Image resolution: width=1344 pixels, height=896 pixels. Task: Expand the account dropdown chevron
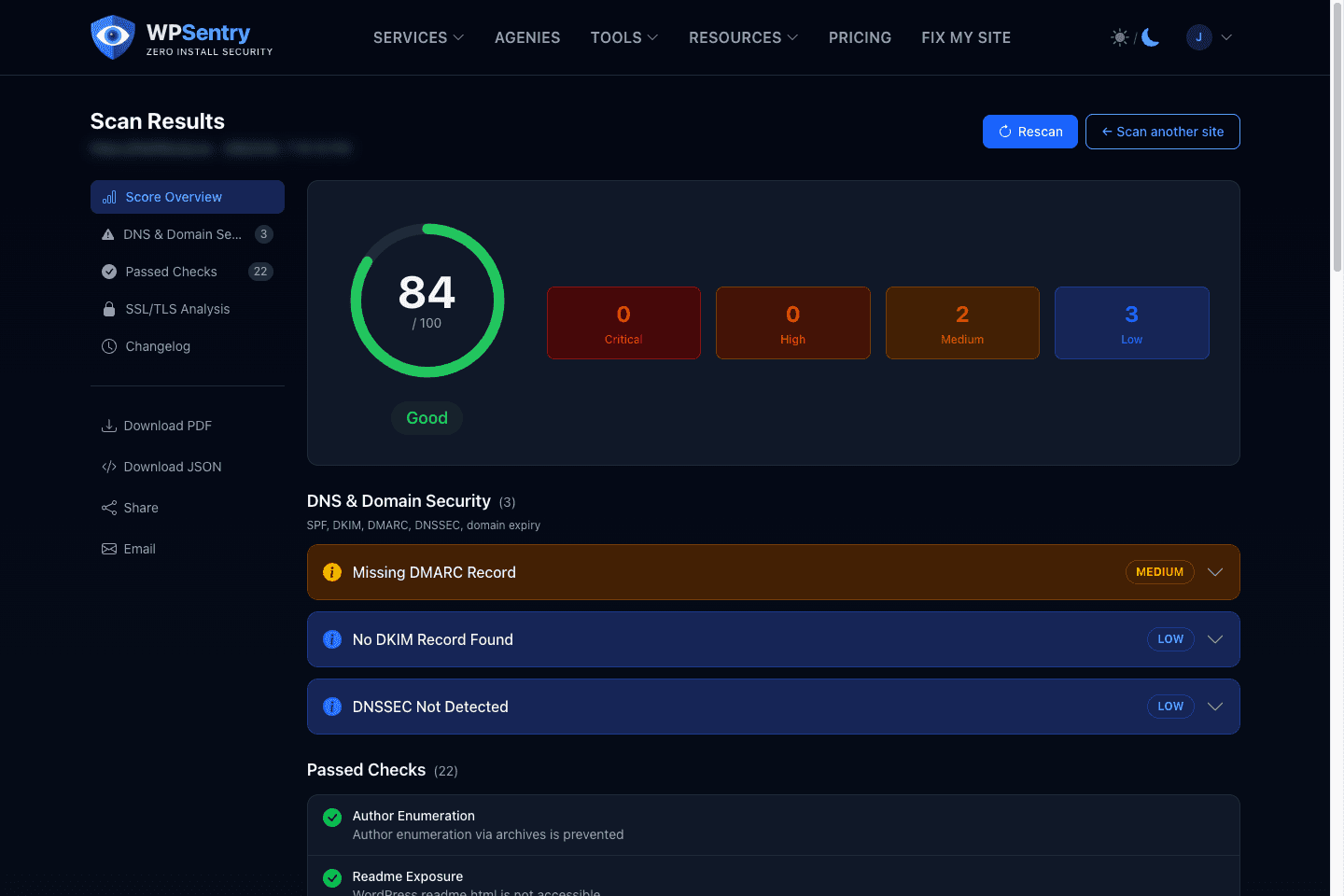tap(1226, 37)
